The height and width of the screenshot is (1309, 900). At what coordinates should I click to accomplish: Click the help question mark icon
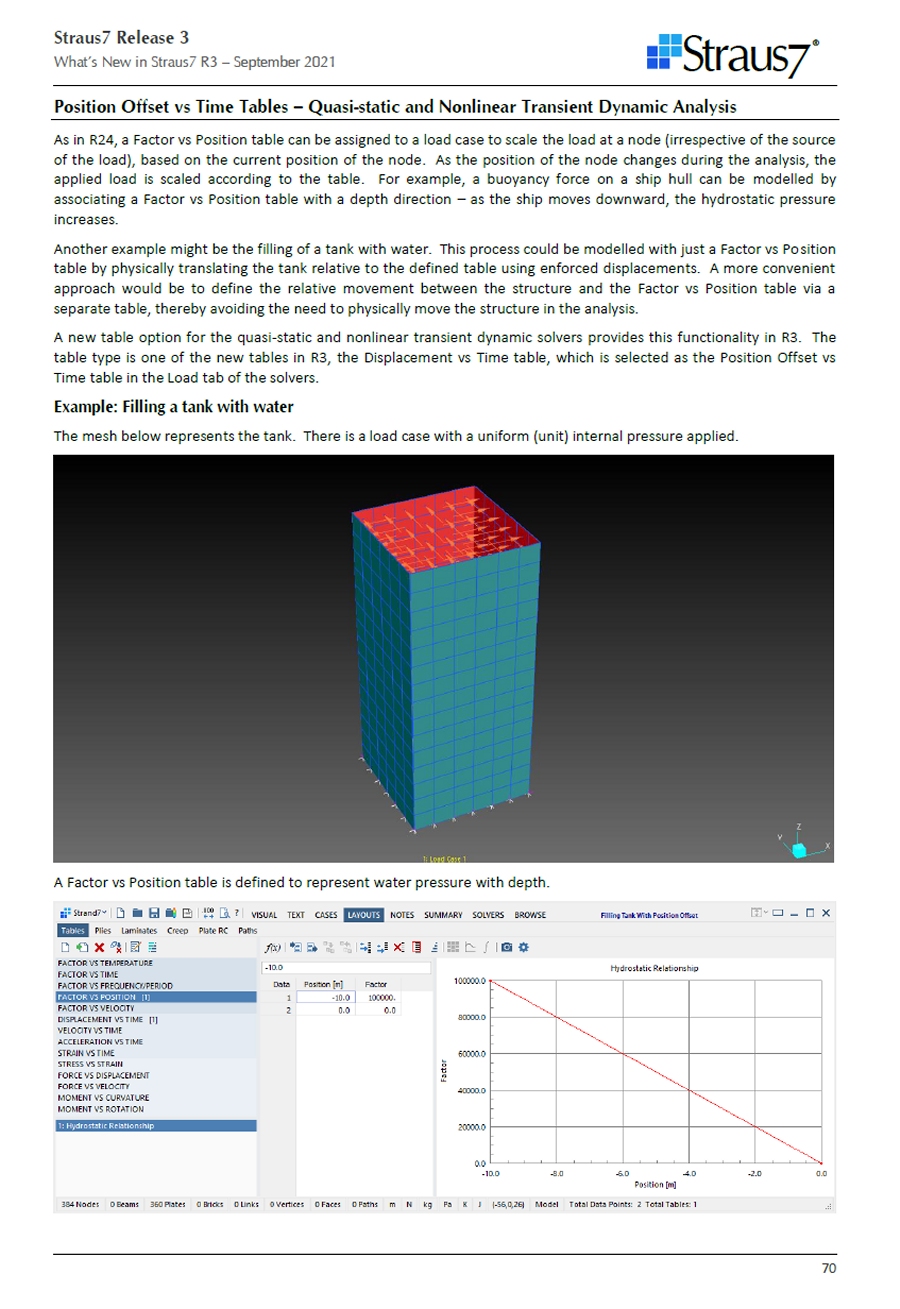tap(236, 914)
